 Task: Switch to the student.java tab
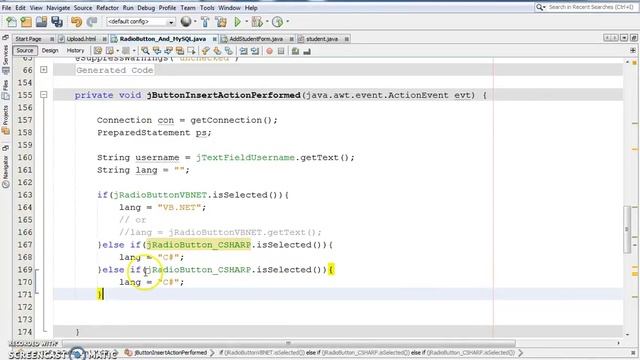click(x=322, y=39)
